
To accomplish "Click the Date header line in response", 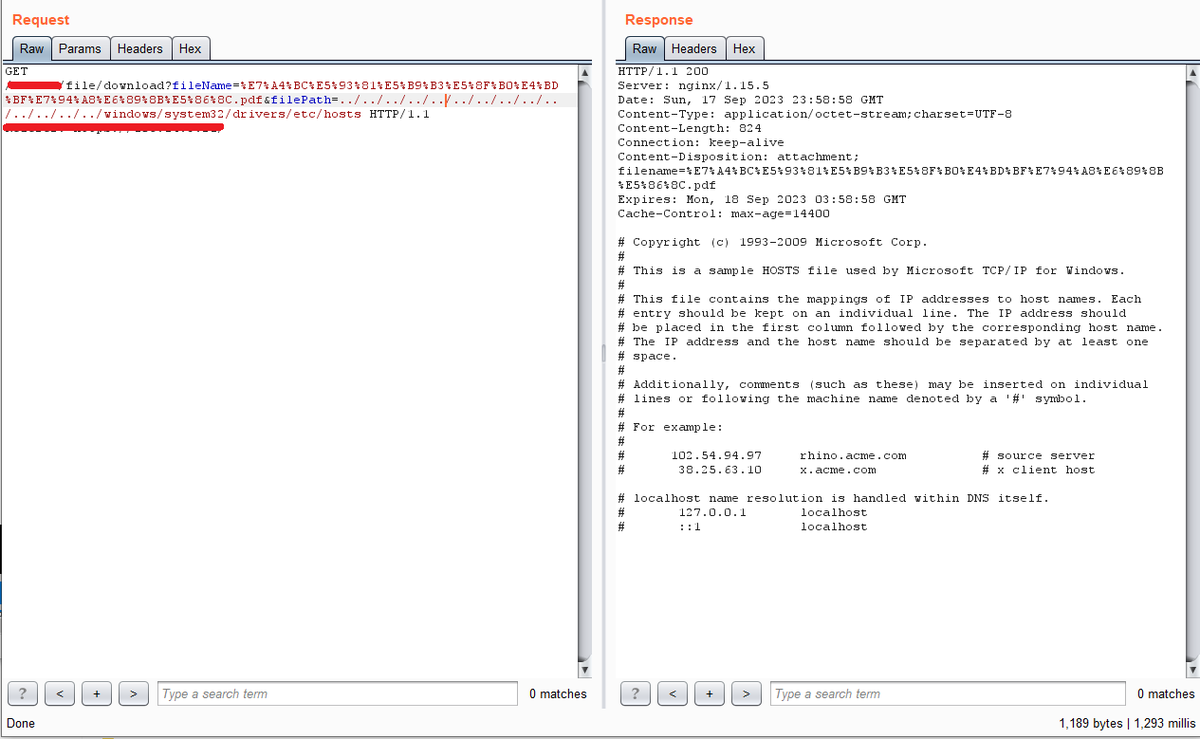I will pyautogui.click(x=750, y=100).
